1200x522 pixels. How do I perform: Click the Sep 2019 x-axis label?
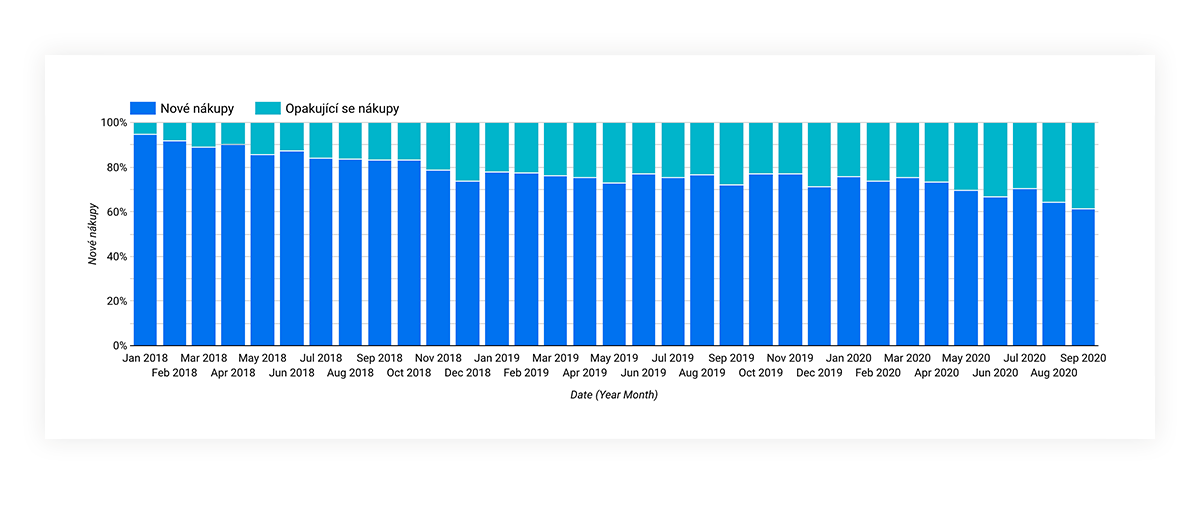click(x=732, y=357)
